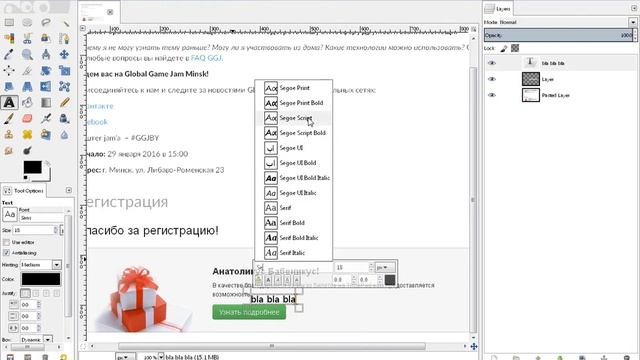Select the Blend gradient tool

[x=46, y=102]
